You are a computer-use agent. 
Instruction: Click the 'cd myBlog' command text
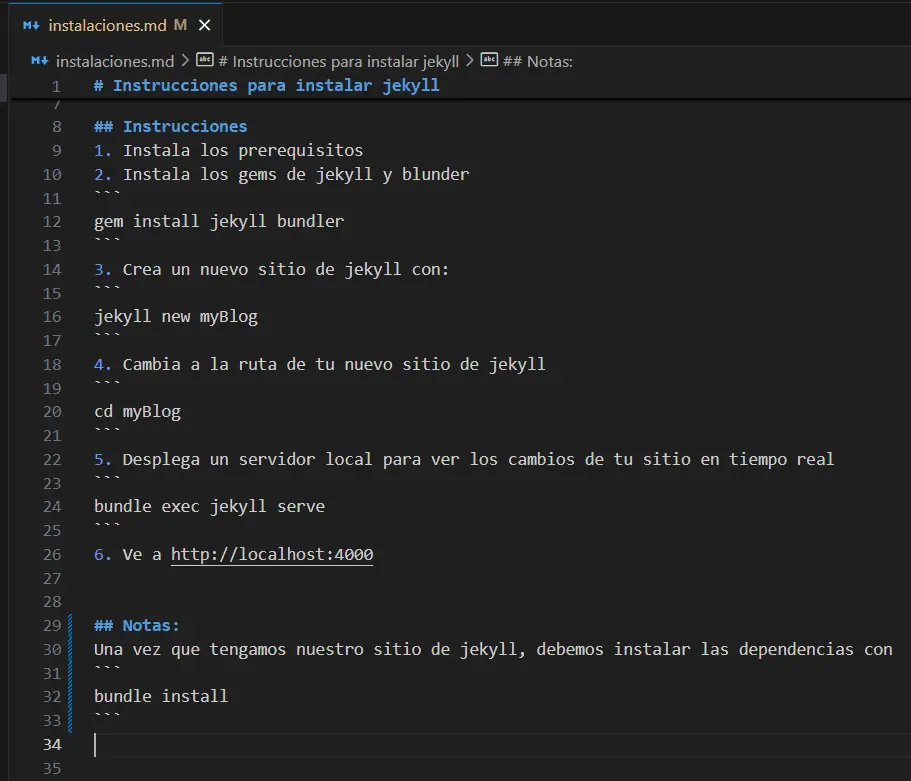click(137, 411)
